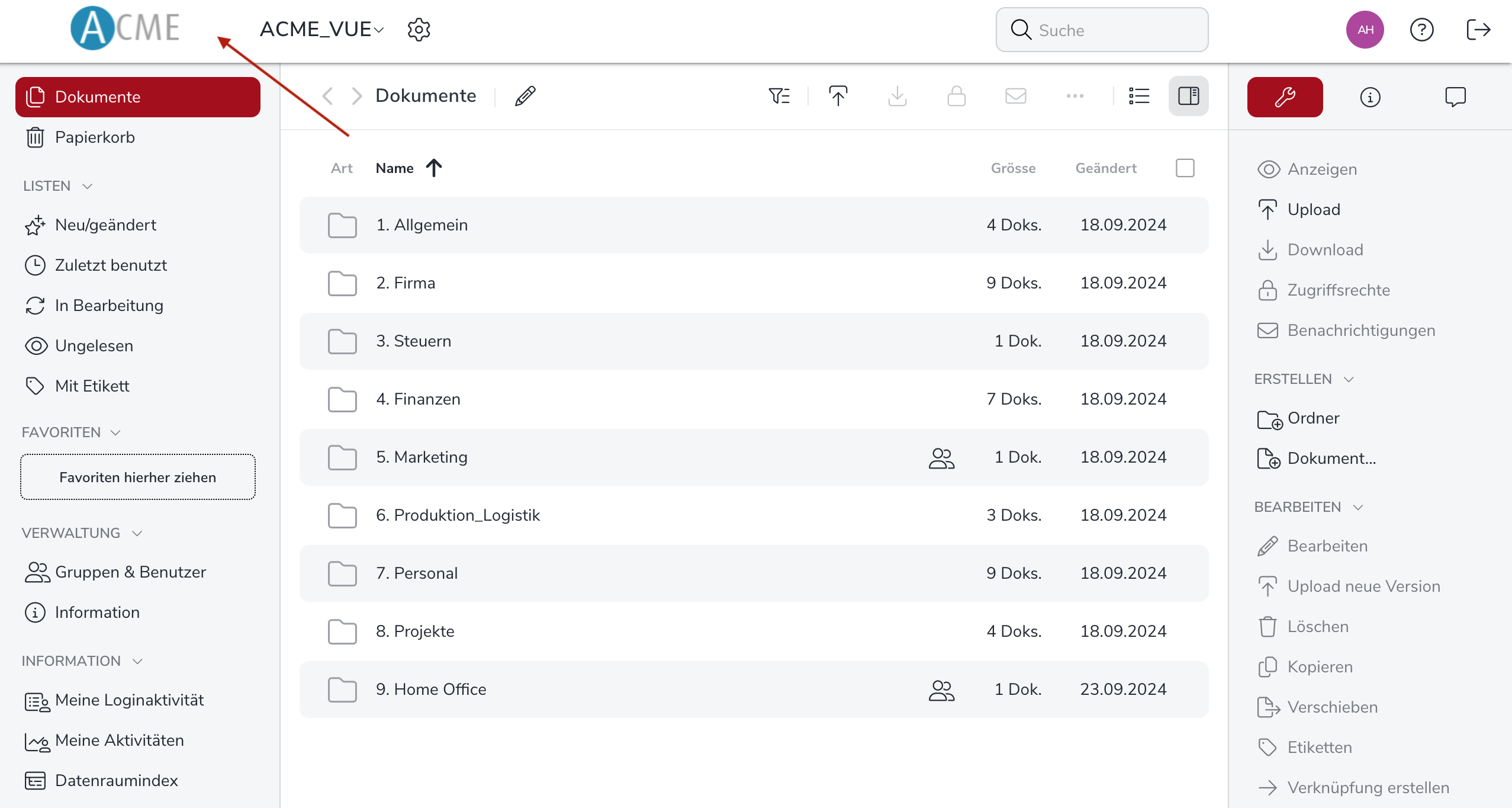
Task: Click the upload arrow icon in toolbar
Action: [x=838, y=96]
